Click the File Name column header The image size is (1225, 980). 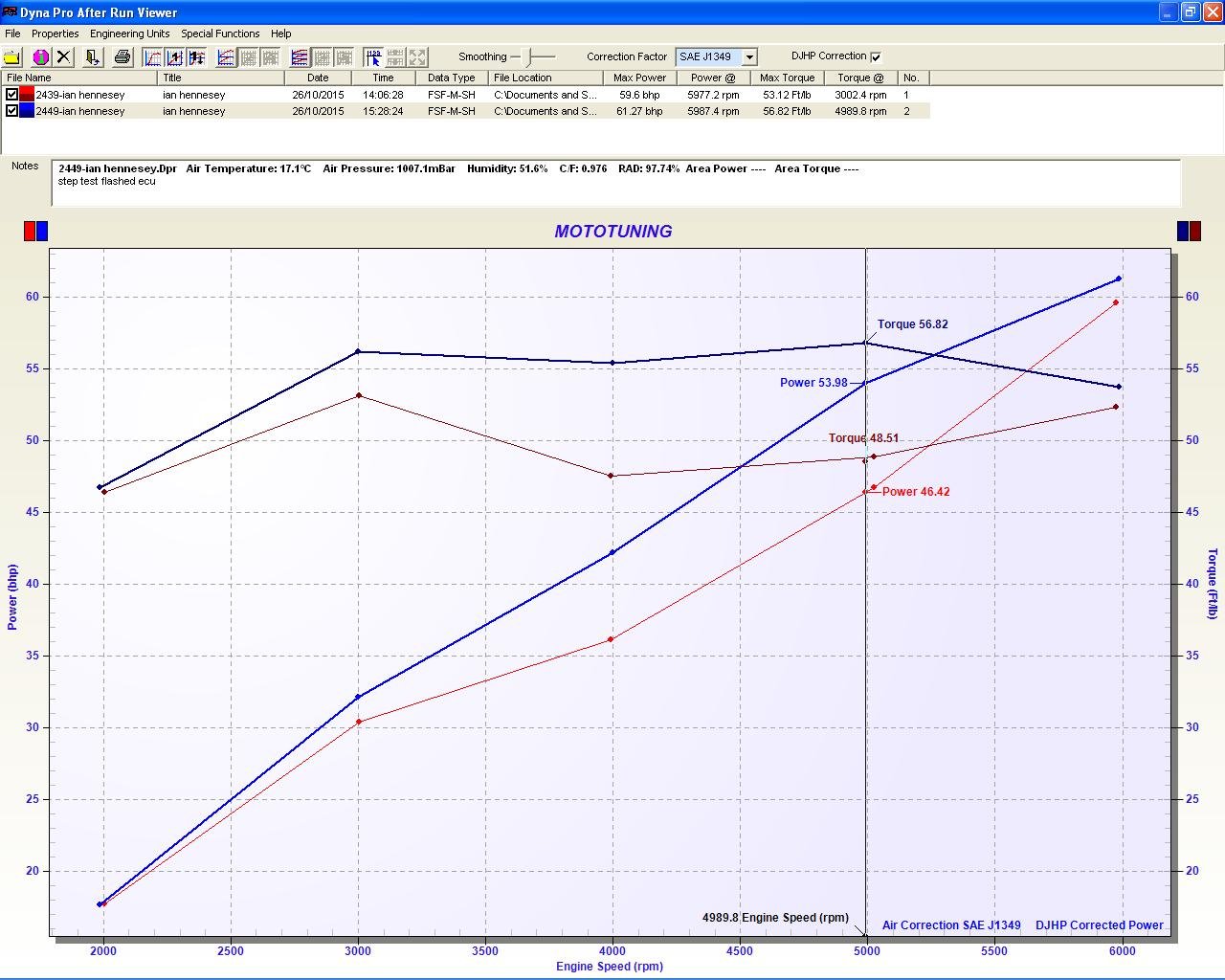(29, 78)
